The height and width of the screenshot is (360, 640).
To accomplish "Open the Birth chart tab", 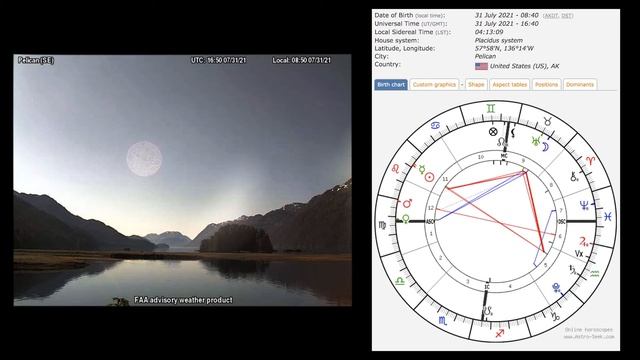I will pyautogui.click(x=391, y=84).
